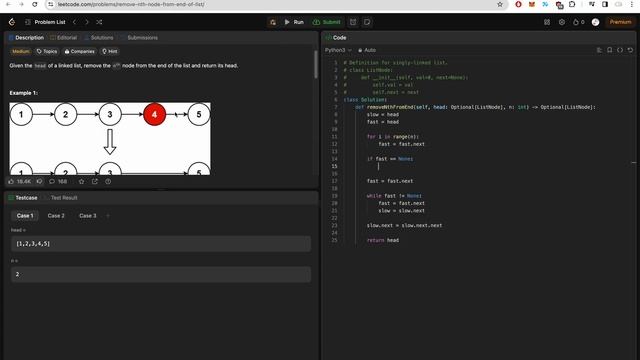Select Case 3
The image size is (640, 360).
88,216
